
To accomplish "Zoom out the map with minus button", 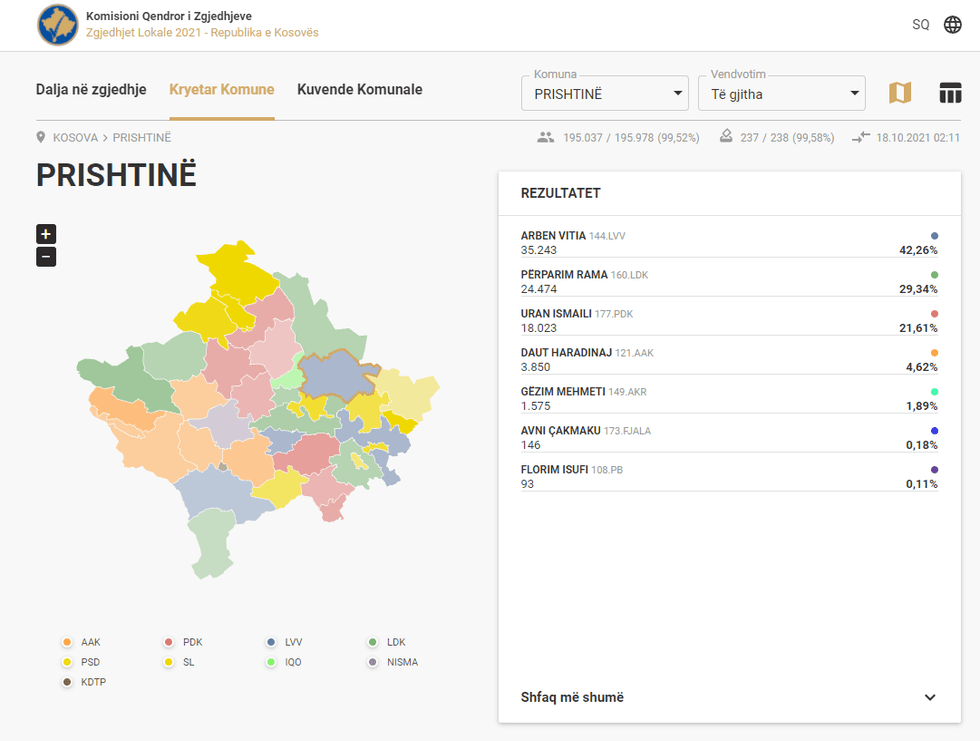I will [46, 257].
